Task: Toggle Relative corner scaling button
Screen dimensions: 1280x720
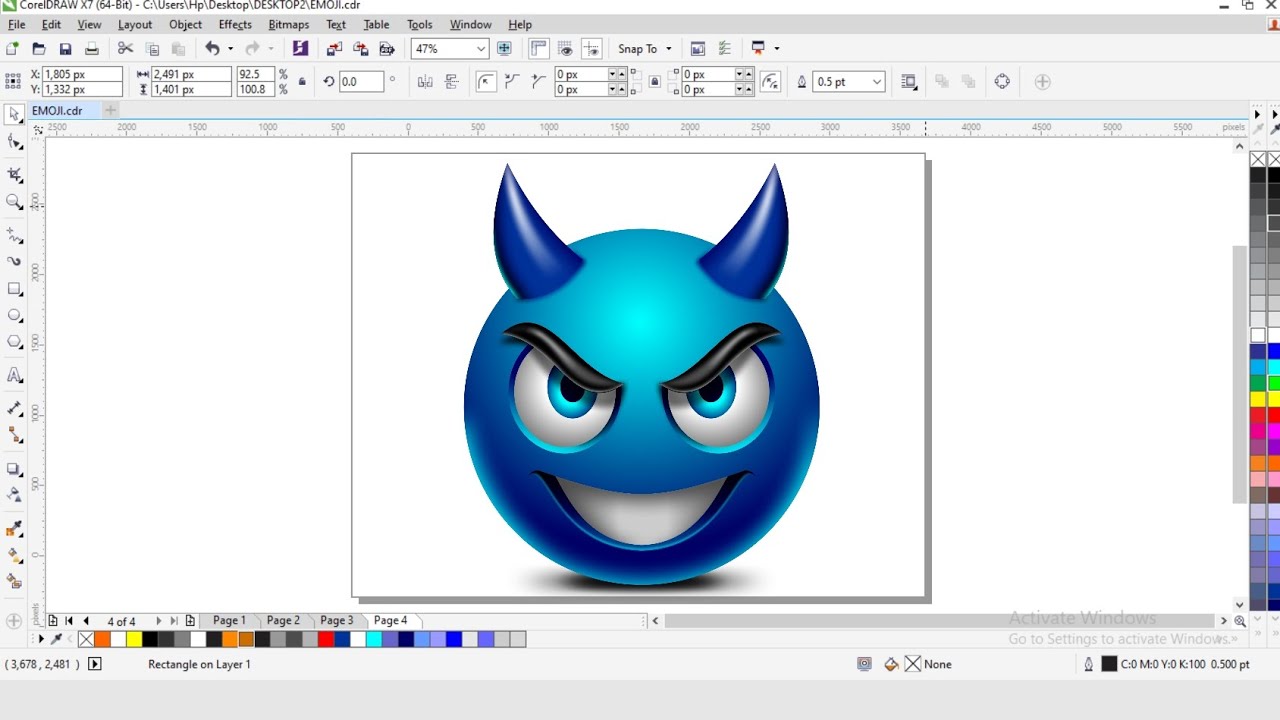Action: coord(770,82)
